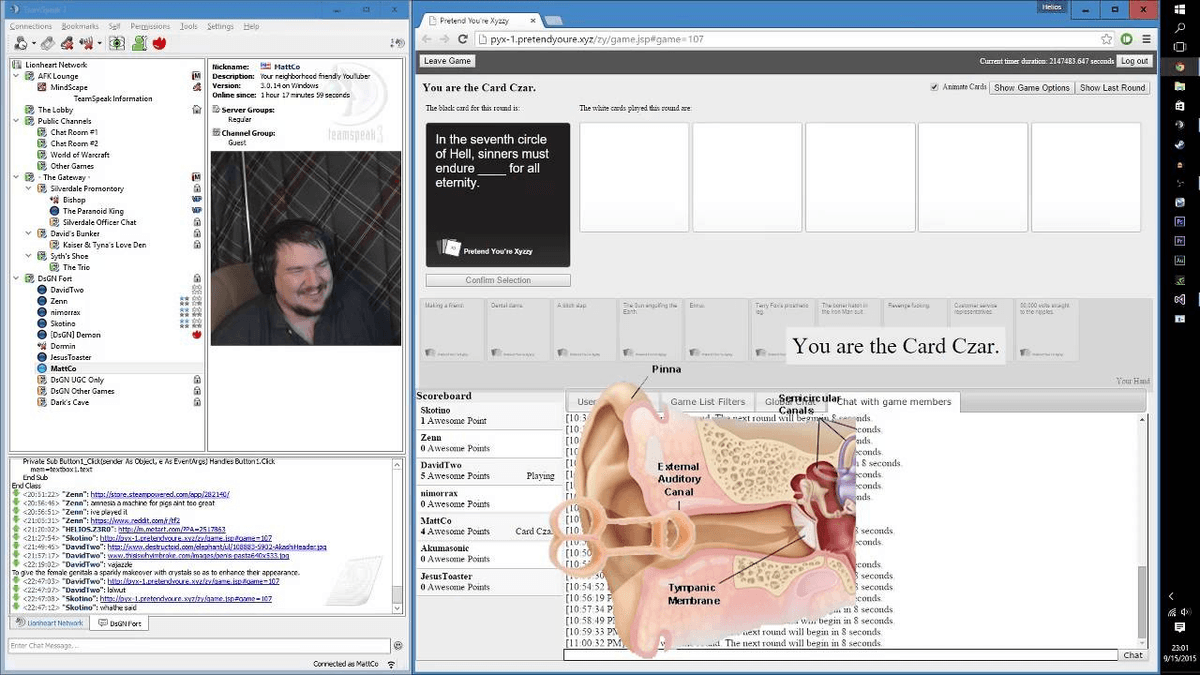The height and width of the screenshot is (675, 1200).
Task: Click the TeamSpeak Connect icon in toolbar
Action: pyautogui.click(x=20, y=43)
